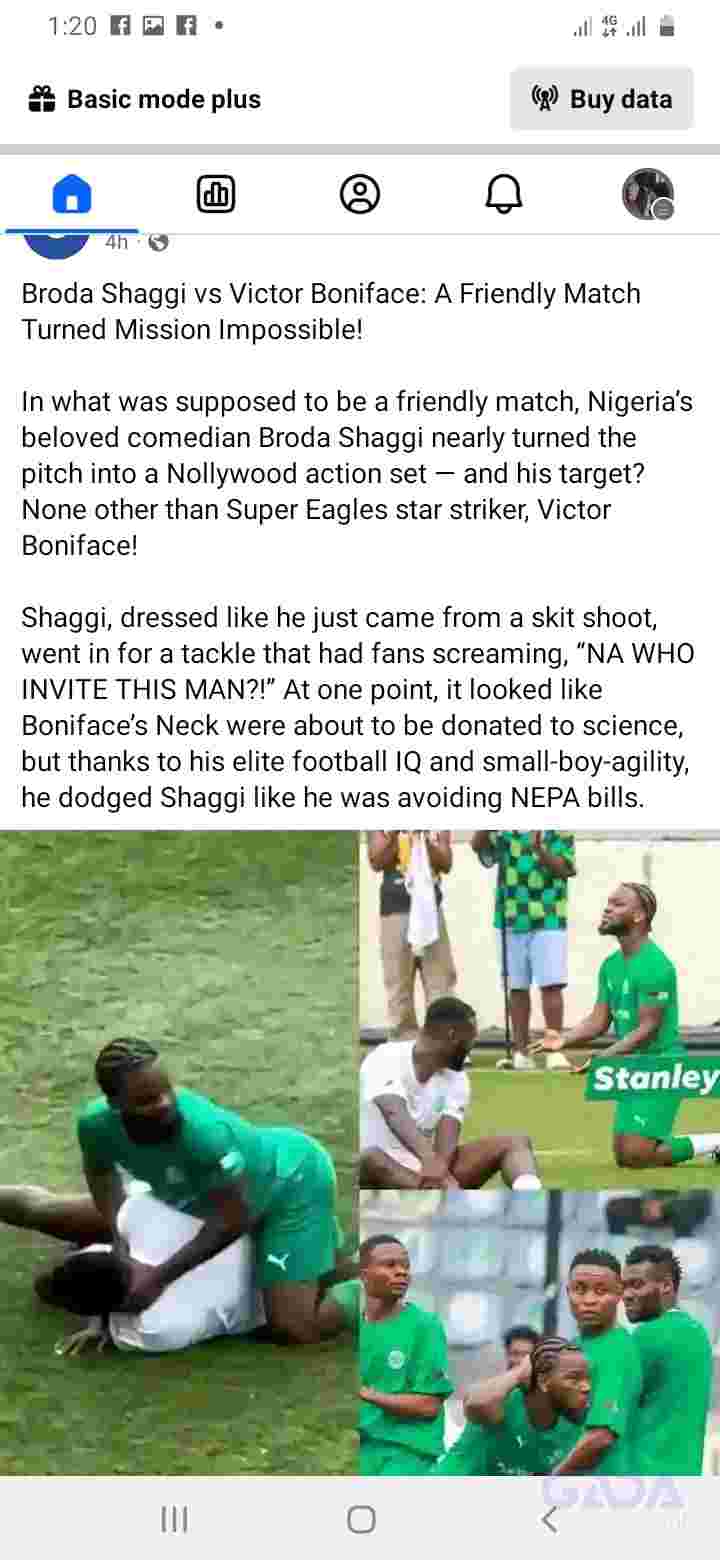This screenshot has width=720, height=1560.
Task: Open the notifications bell
Action: [x=504, y=194]
